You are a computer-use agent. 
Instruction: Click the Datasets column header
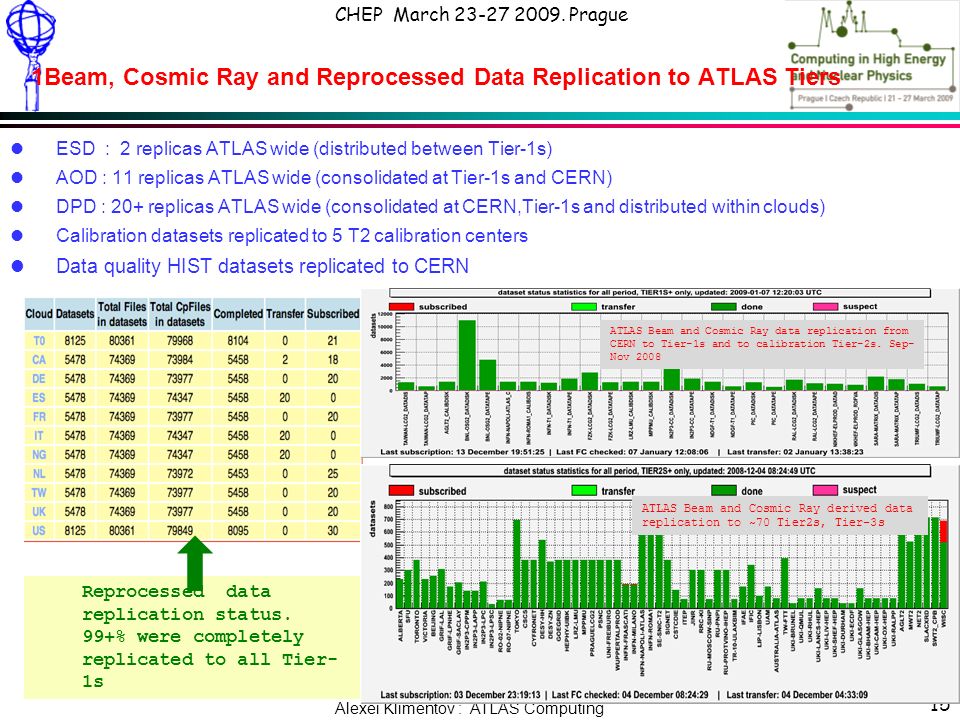coord(75,313)
